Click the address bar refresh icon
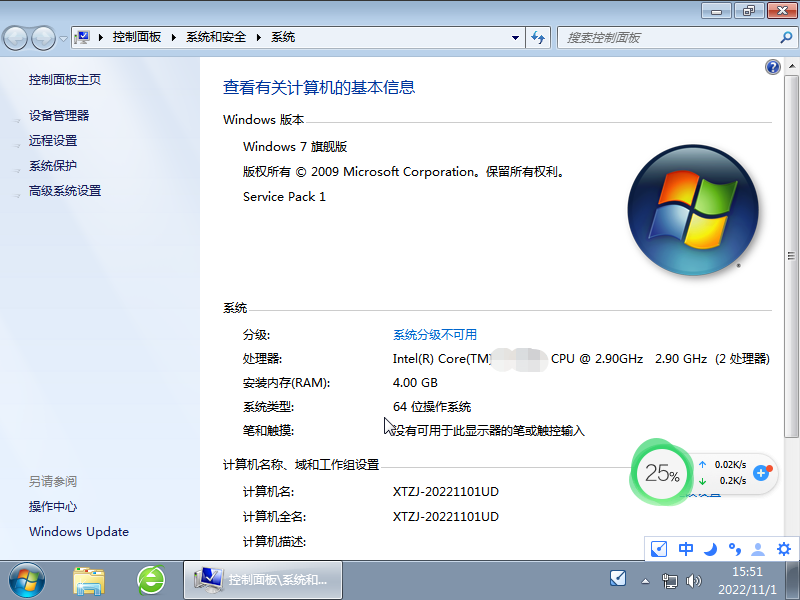 pyautogui.click(x=539, y=37)
